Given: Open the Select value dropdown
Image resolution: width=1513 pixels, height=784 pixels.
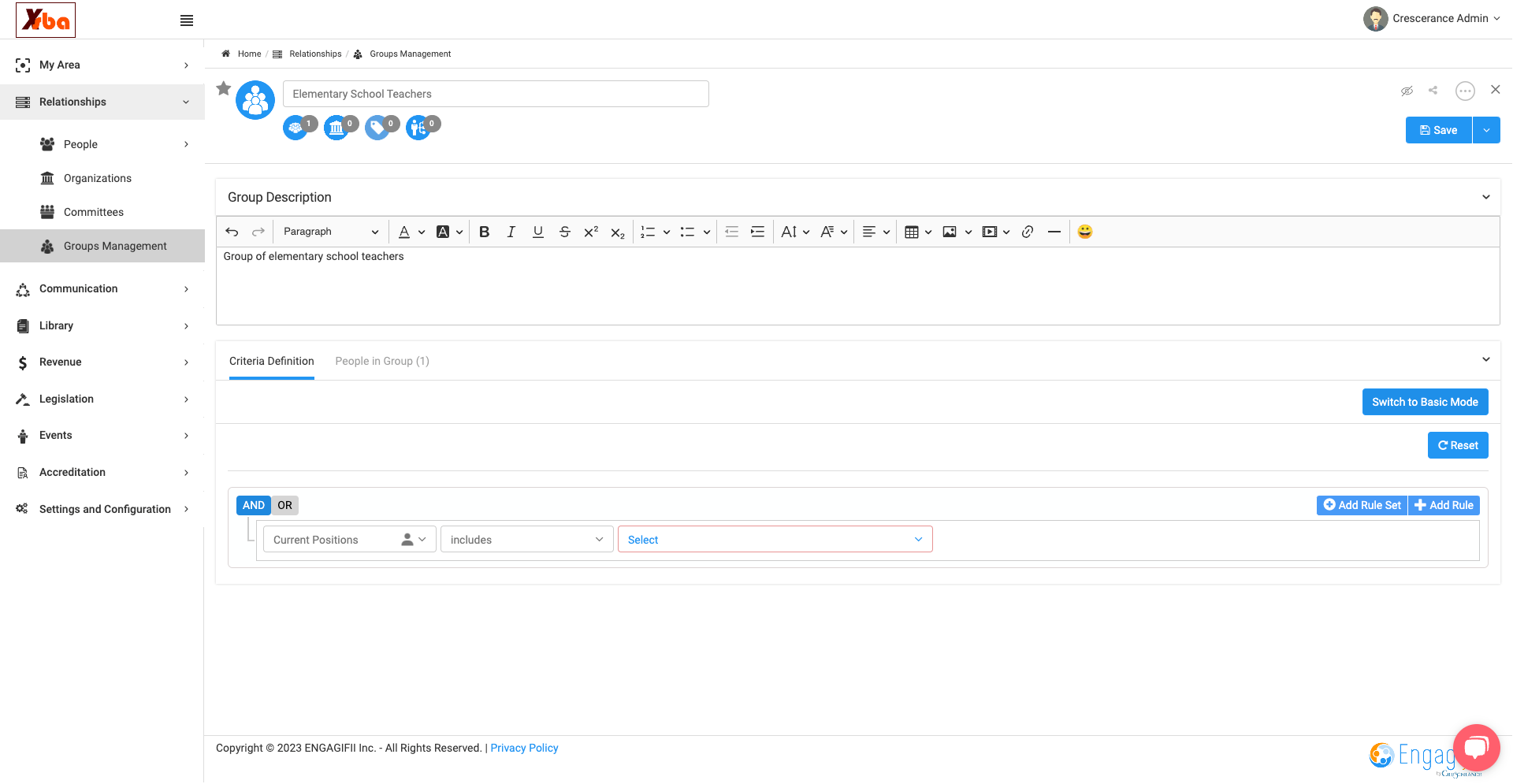Looking at the screenshot, I should tap(775, 540).
